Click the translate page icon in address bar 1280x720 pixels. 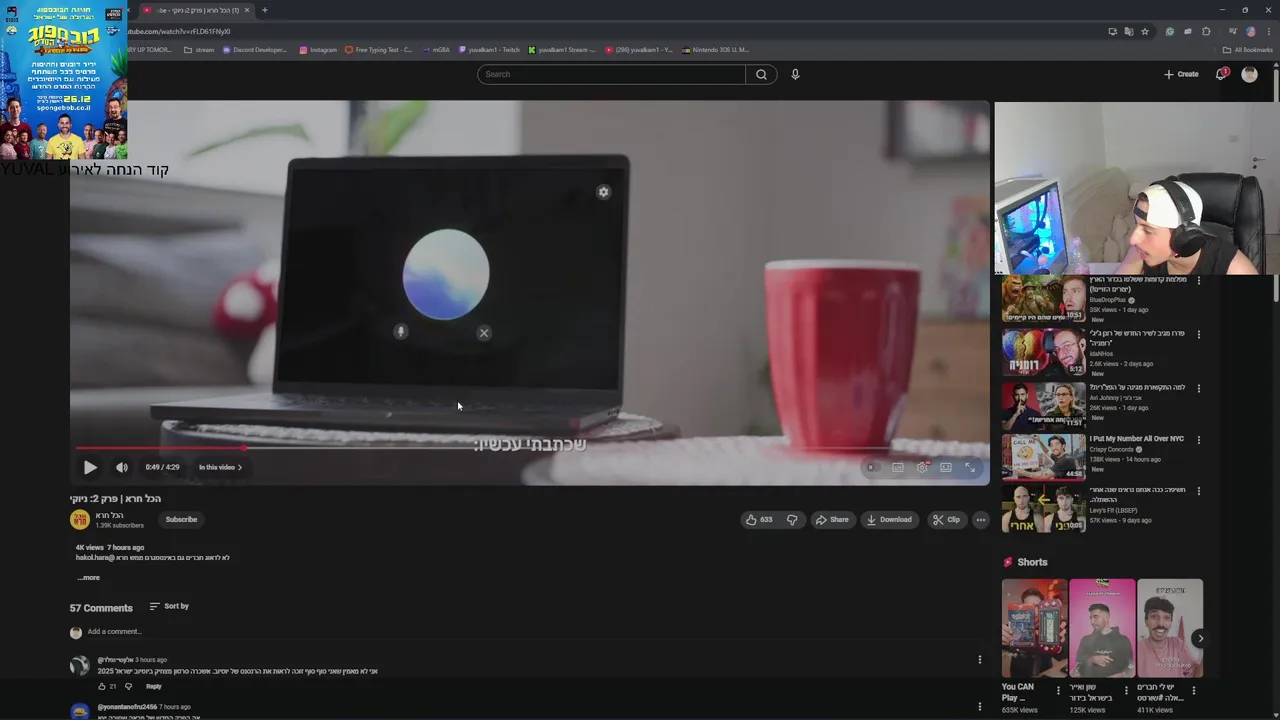point(1129,31)
